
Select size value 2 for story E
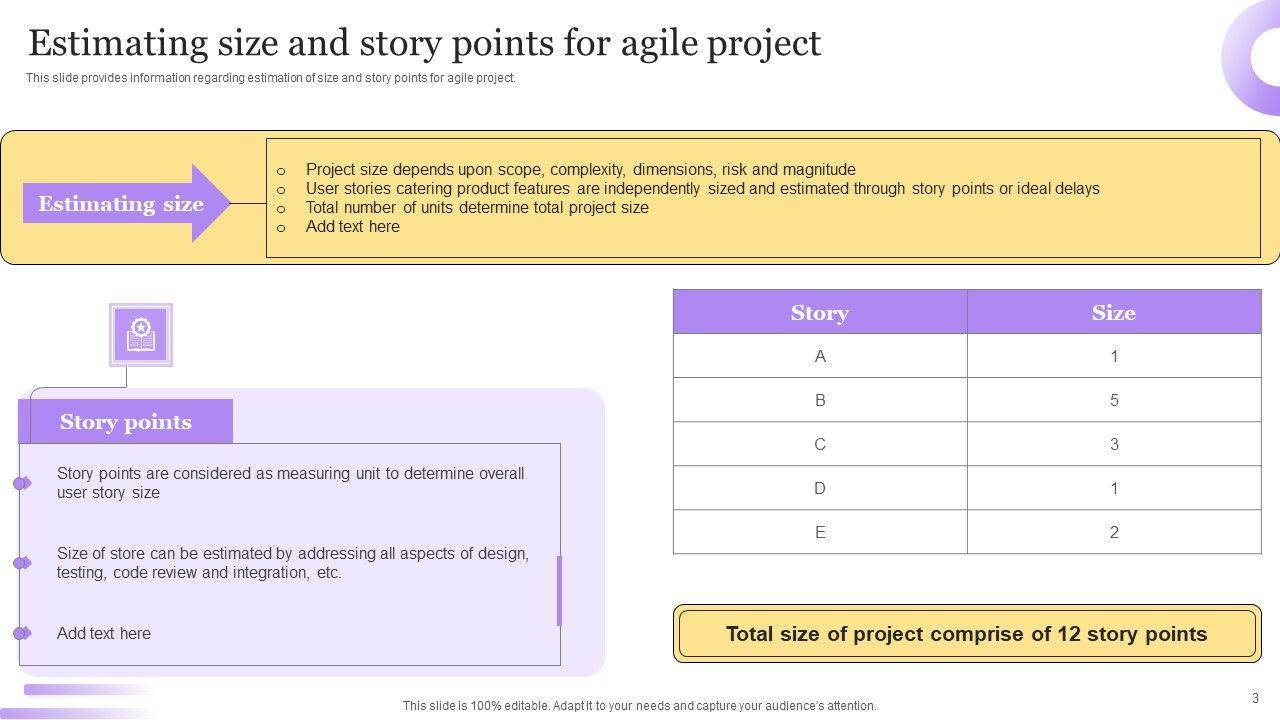[x=1114, y=532]
